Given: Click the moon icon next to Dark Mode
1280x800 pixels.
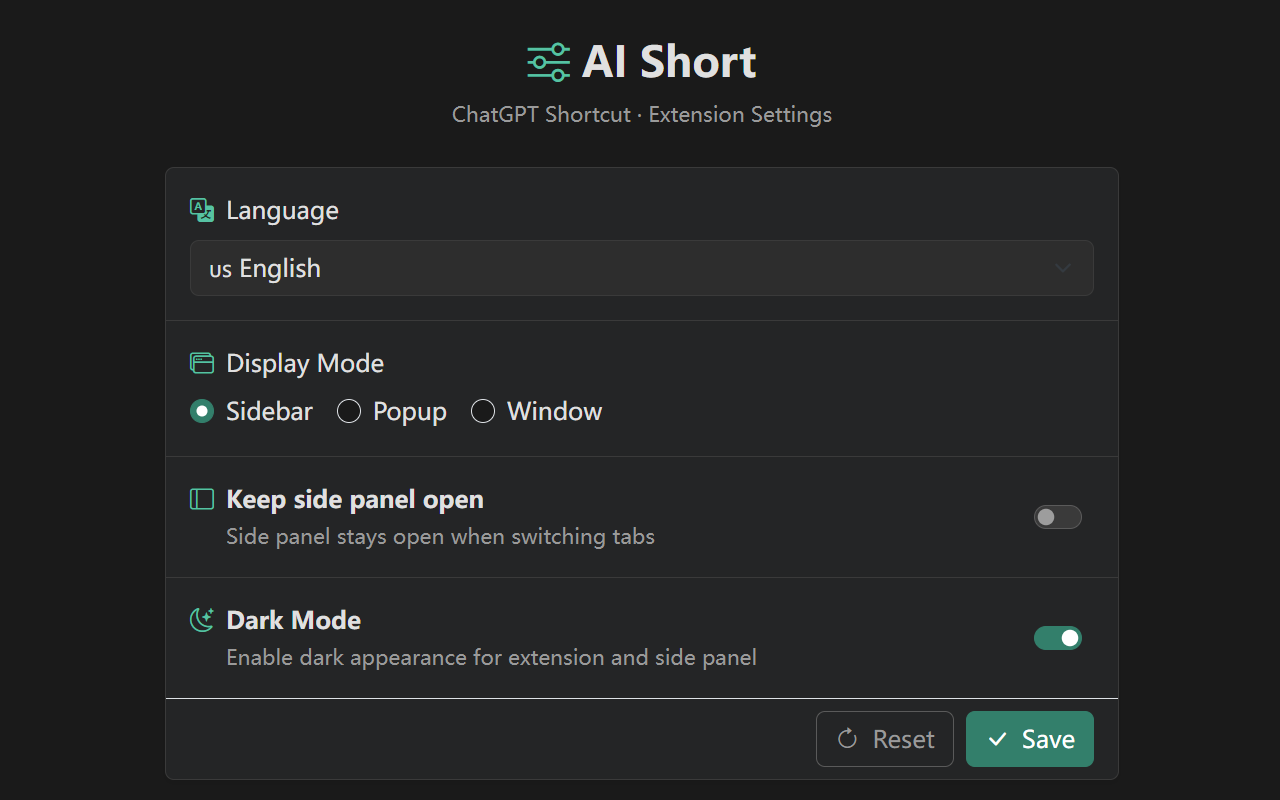Looking at the screenshot, I should pyautogui.click(x=202, y=620).
